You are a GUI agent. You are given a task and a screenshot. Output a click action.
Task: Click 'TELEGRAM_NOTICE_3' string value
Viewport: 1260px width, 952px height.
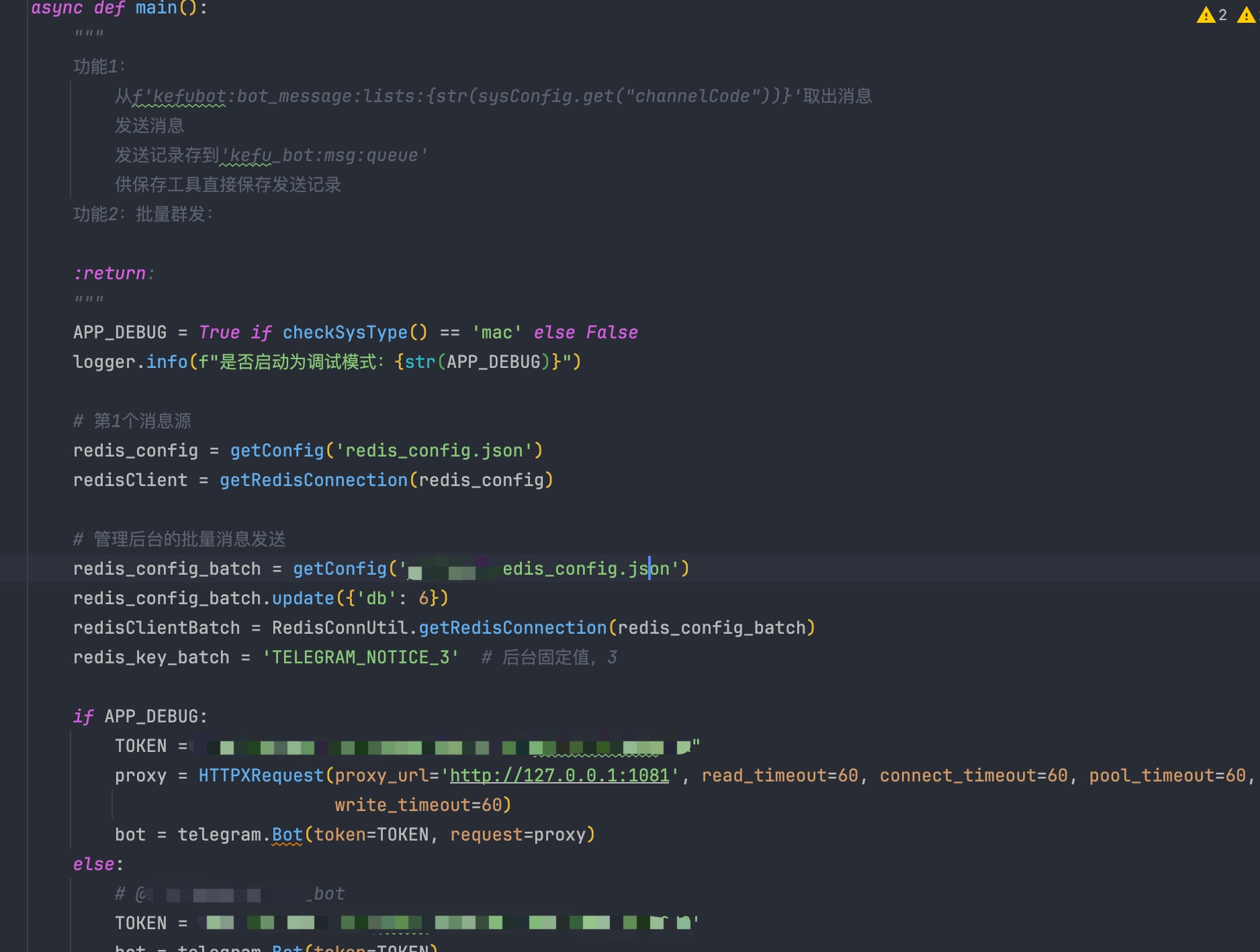pyautogui.click(x=360, y=657)
